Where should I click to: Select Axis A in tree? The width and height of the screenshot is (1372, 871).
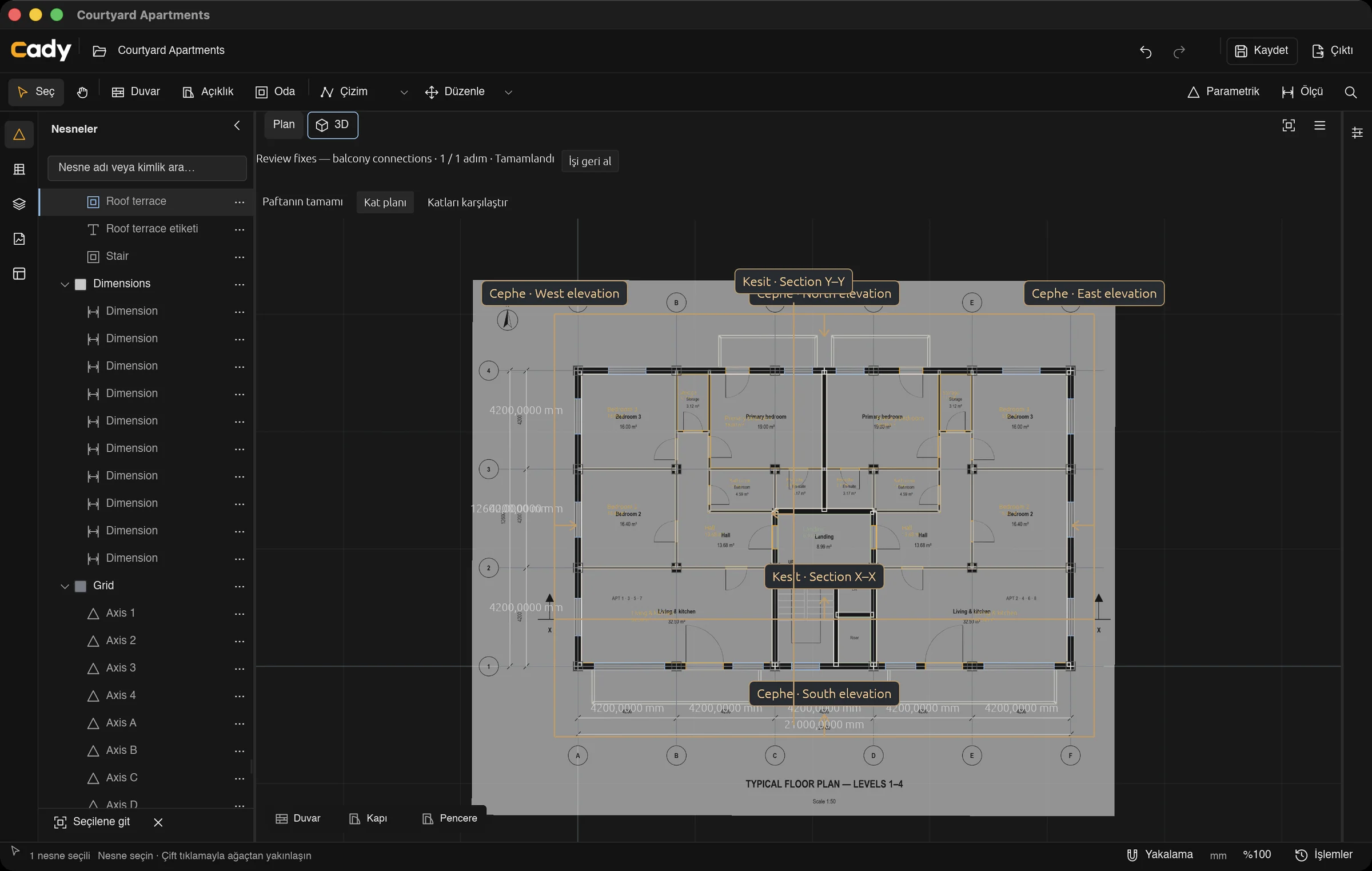146,723
